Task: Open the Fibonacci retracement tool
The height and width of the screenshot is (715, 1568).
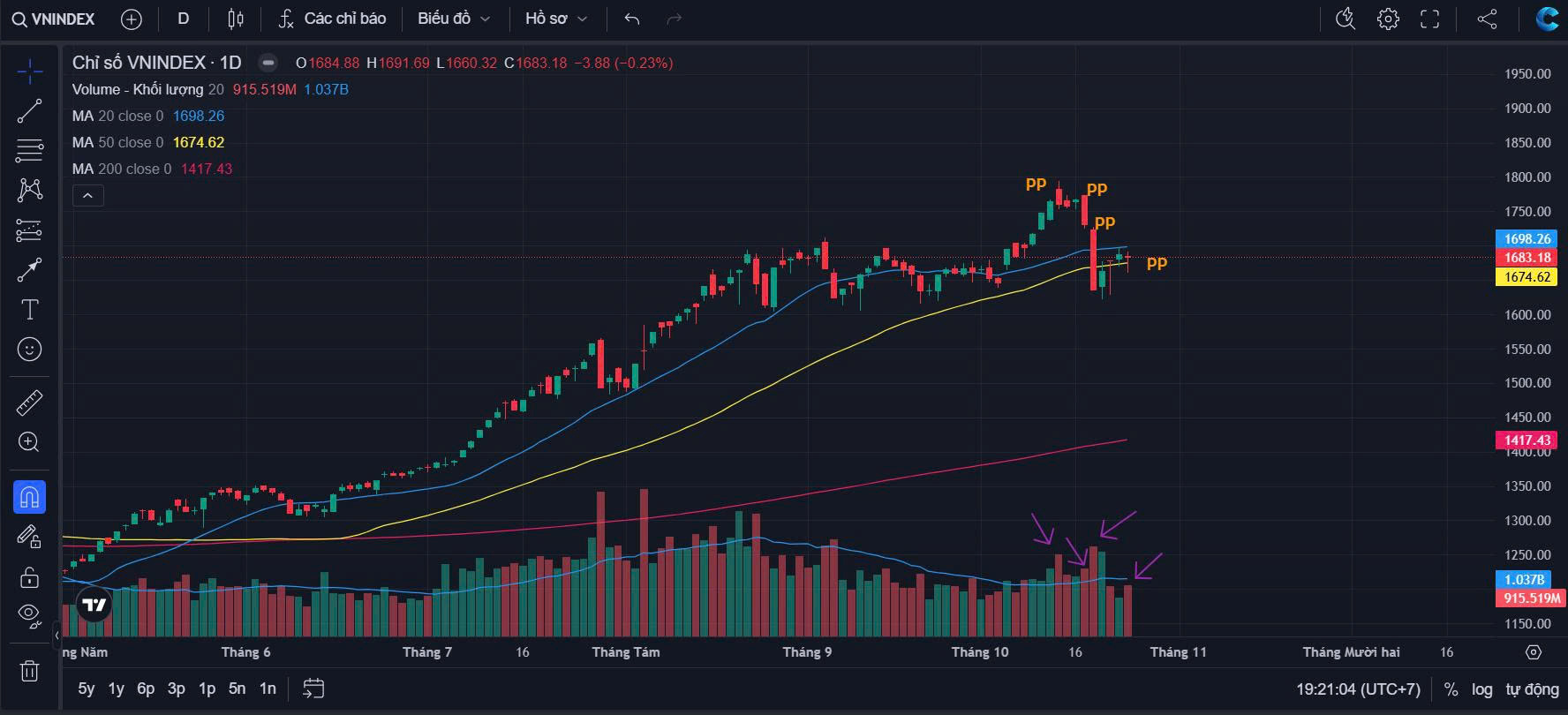Action: tap(29, 151)
